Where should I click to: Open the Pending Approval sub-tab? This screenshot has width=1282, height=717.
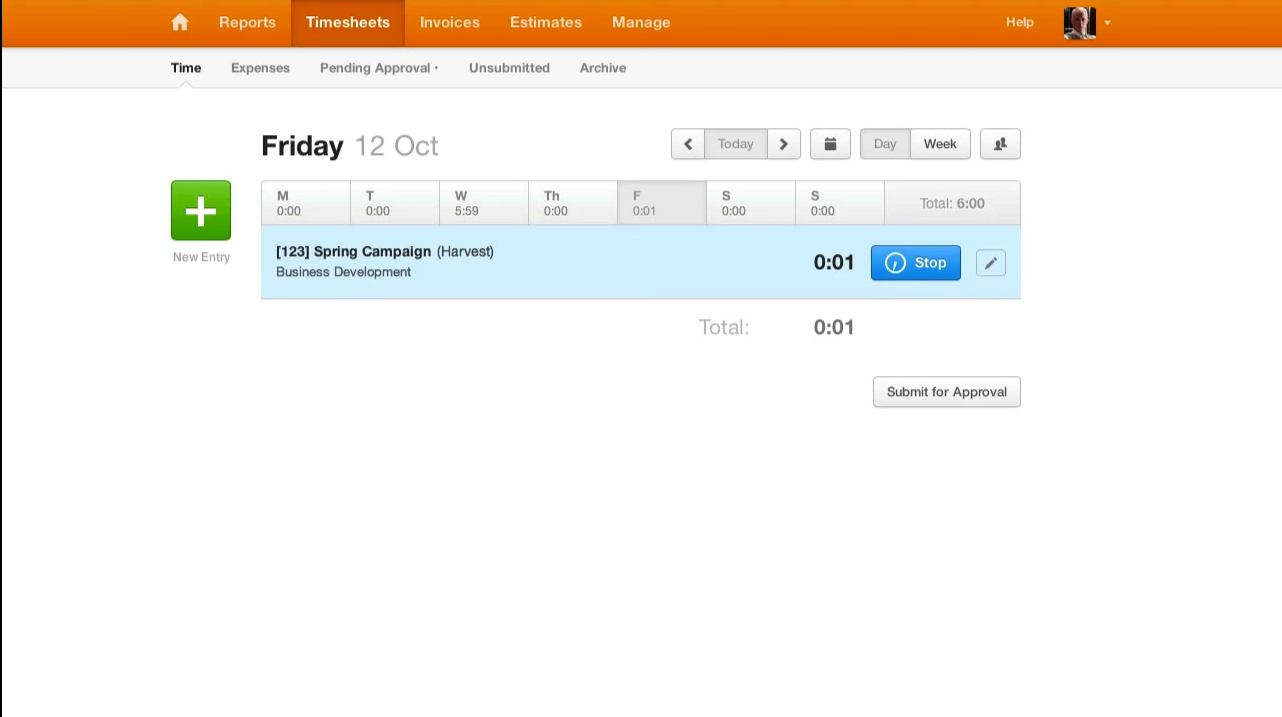tap(379, 68)
